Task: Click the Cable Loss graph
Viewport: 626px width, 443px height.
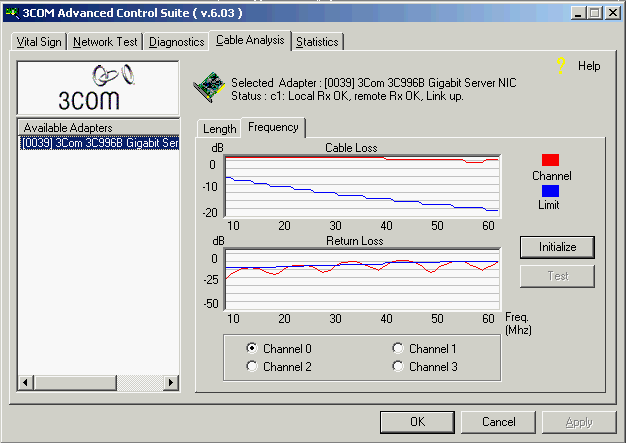Action: (362, 186)
